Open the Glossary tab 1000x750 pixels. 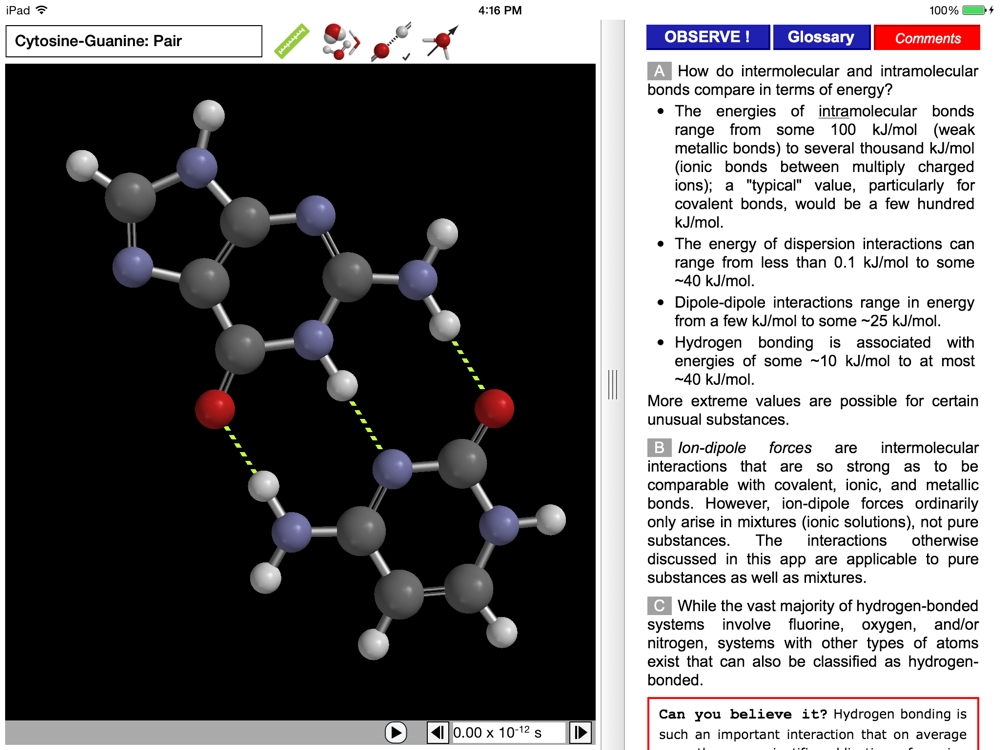point(820,37)
